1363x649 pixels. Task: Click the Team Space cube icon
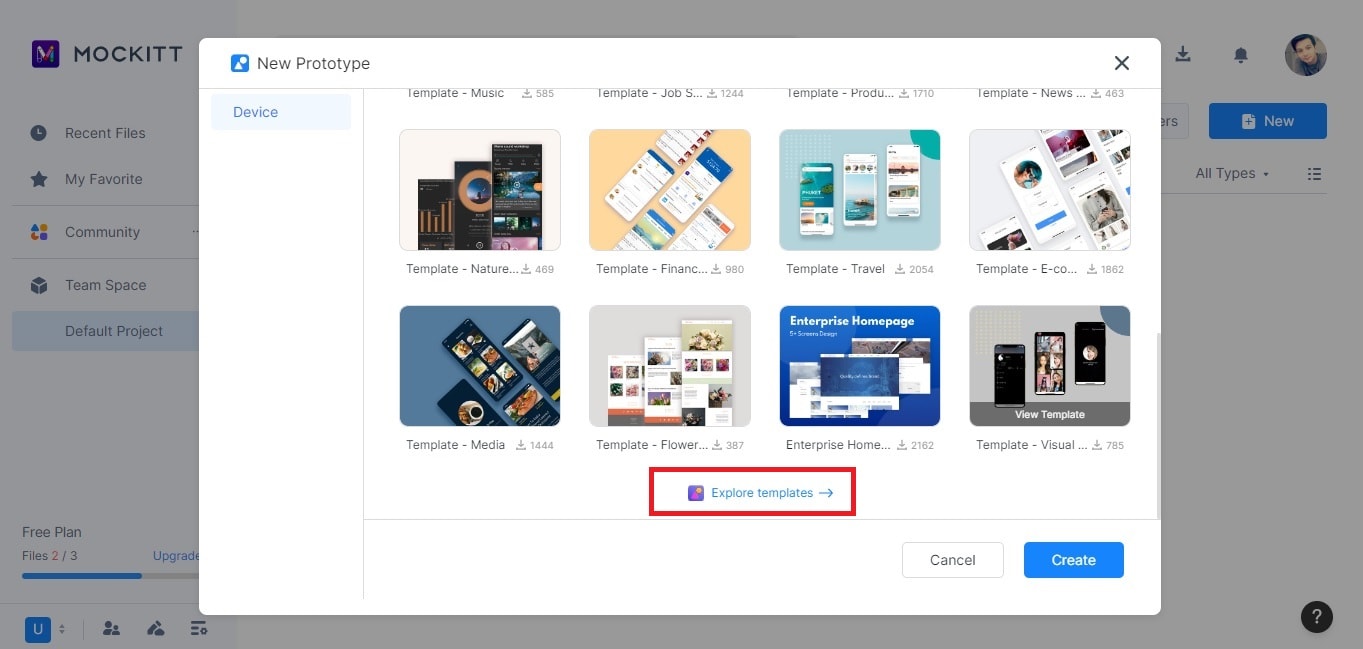[x=39, y=285]
